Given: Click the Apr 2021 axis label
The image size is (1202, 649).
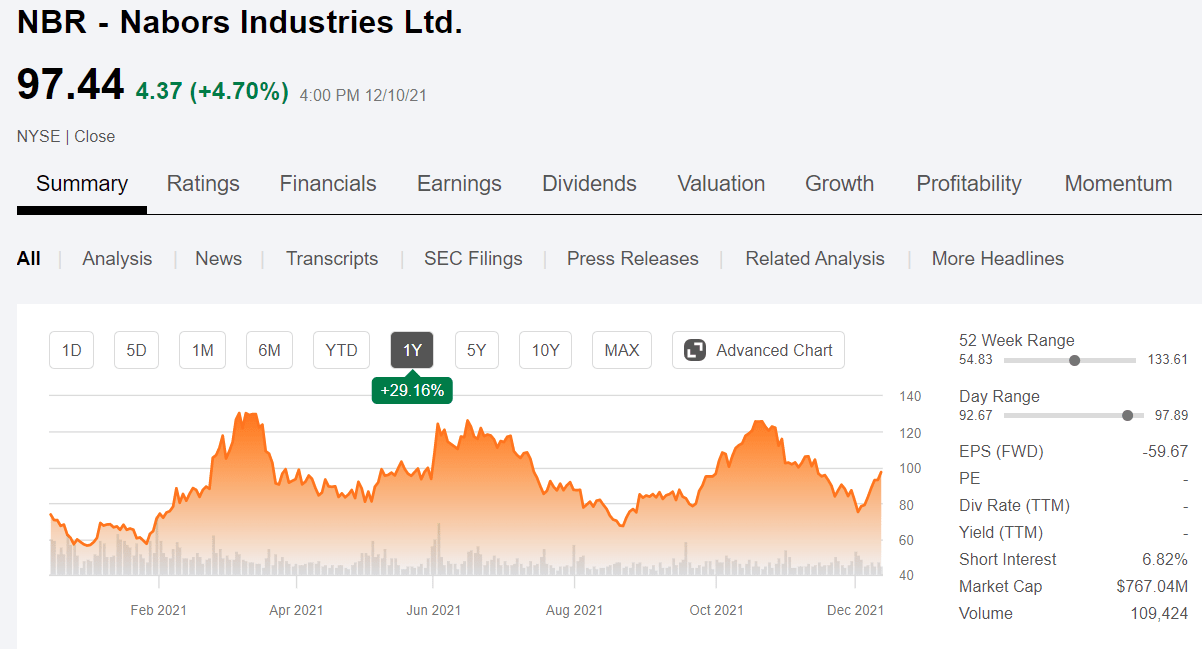Looking at the screenshot, I should tap(296, 610).
